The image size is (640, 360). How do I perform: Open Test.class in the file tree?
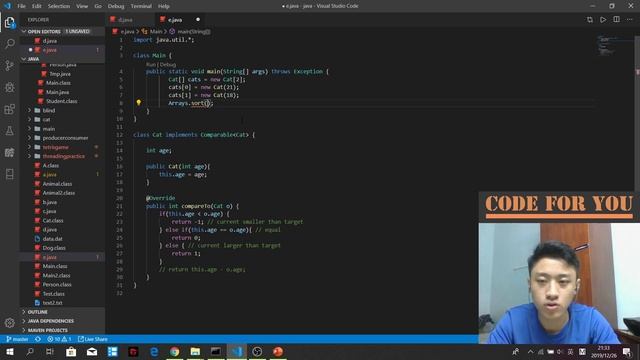(53, 294)
